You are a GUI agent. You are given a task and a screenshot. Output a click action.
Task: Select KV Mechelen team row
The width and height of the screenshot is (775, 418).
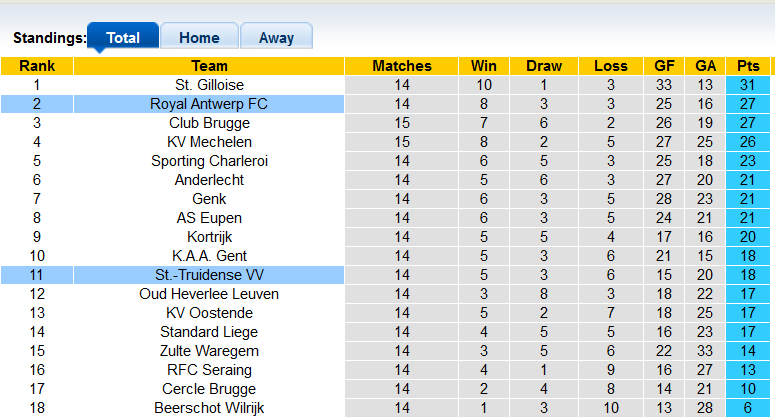click(209, 142)
